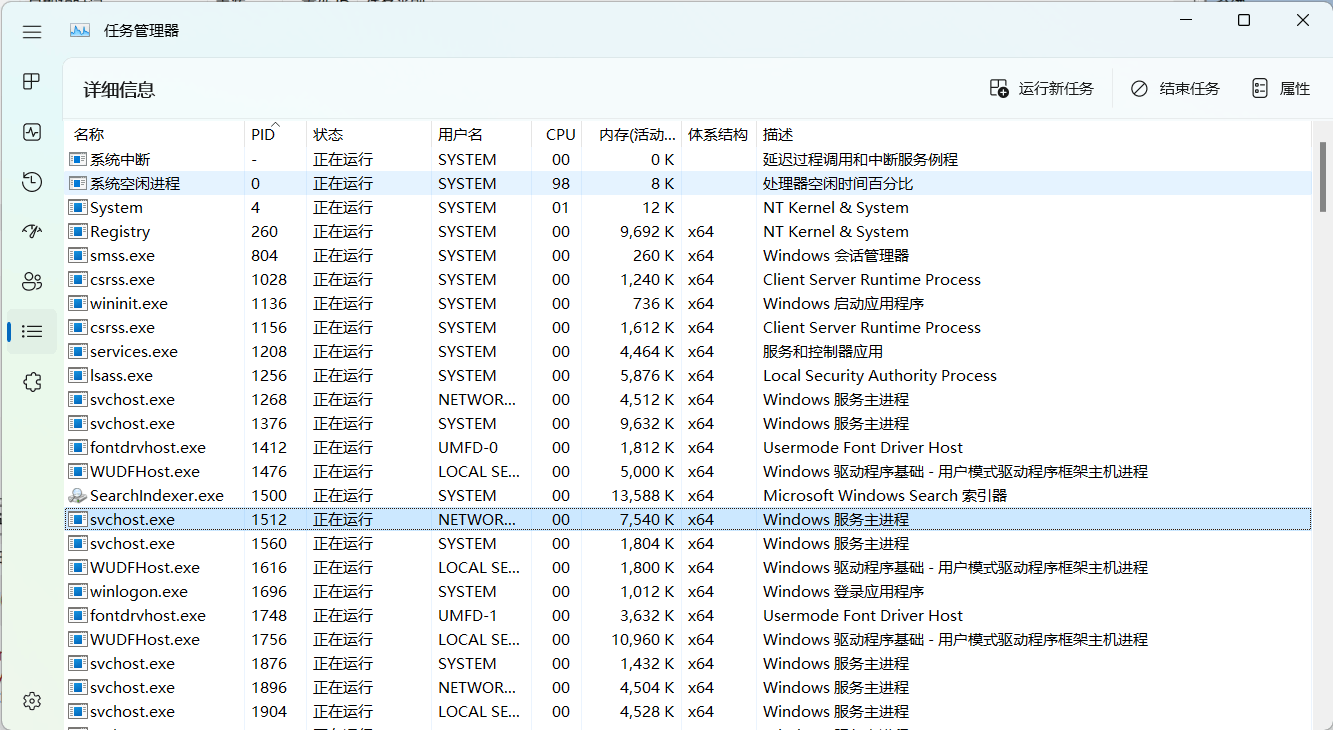Sort by the 内存(活动...) column header

pyautogui.click(x=632, y=134)
